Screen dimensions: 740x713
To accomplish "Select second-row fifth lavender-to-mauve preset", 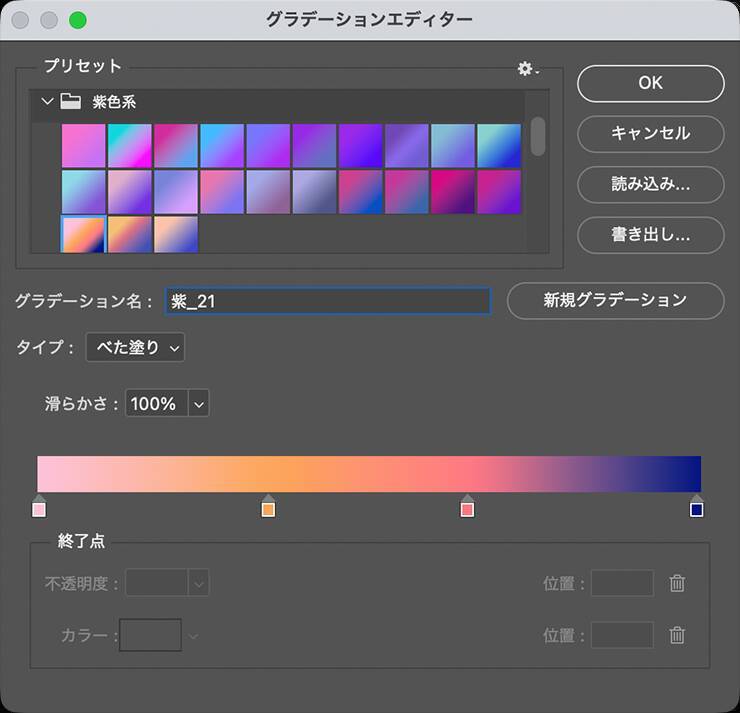I will (268, 192).
